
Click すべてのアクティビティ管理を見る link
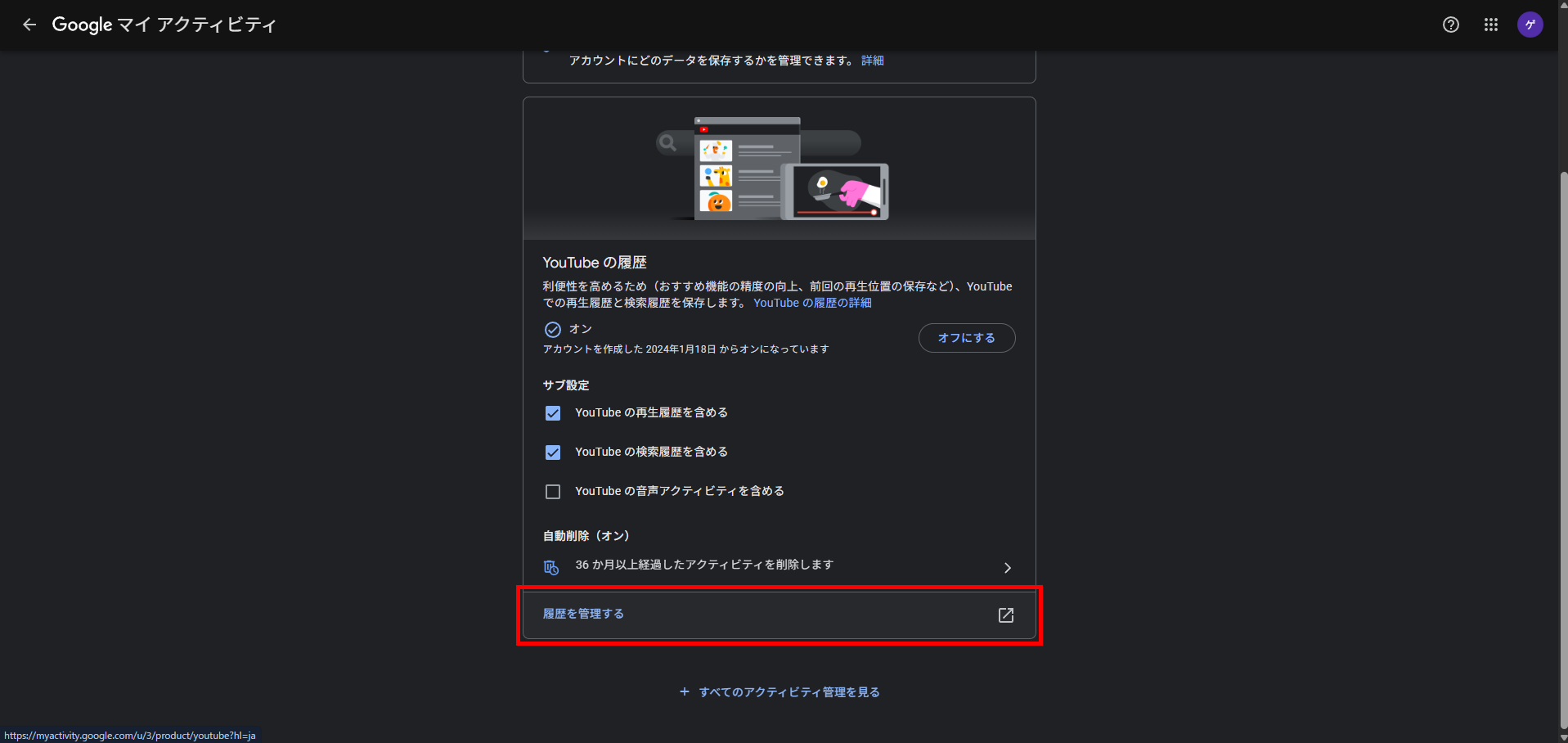click(788, 692)
